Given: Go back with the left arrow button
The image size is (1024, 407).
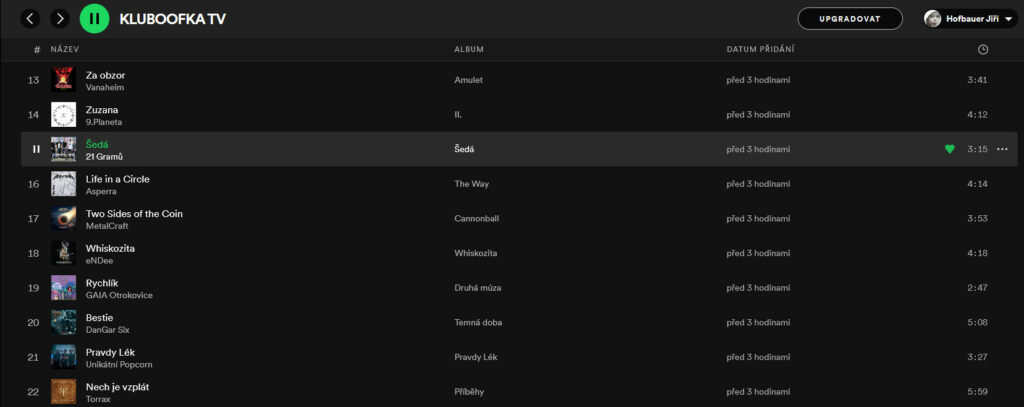Looking at the screenshot, I should point(30,18).
